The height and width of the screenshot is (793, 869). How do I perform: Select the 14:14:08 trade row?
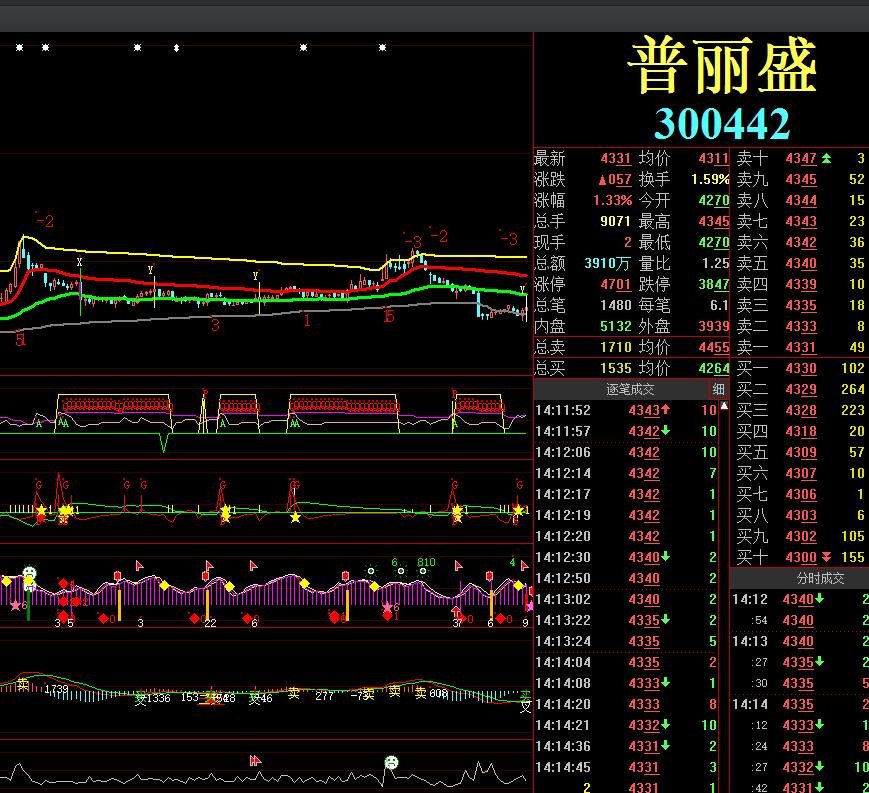[626, 683]
